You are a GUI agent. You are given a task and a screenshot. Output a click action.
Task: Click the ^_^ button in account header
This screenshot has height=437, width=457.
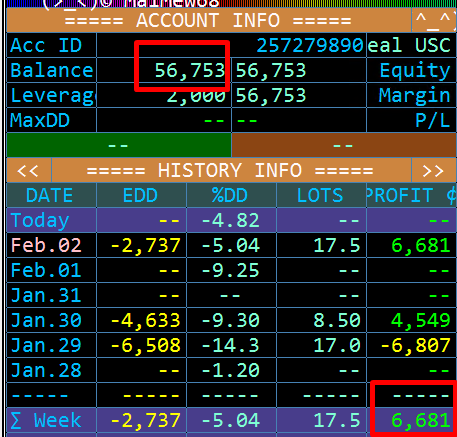[x=434, y=21]
